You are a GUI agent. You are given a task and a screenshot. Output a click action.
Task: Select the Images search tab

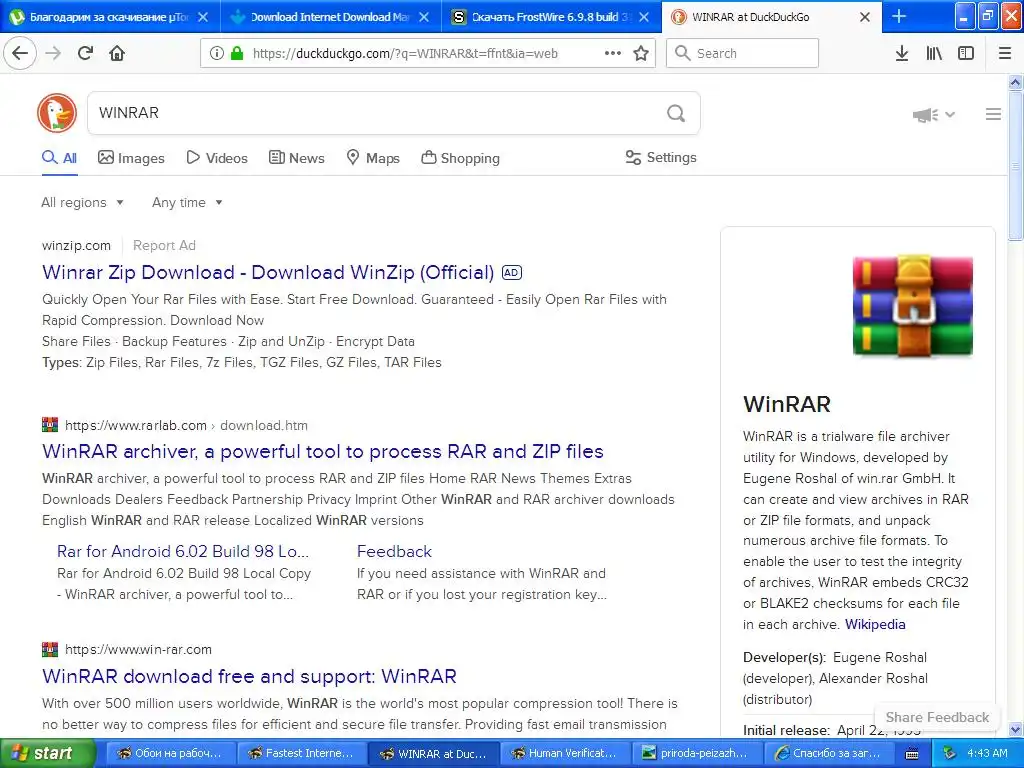tap(131, 158)
